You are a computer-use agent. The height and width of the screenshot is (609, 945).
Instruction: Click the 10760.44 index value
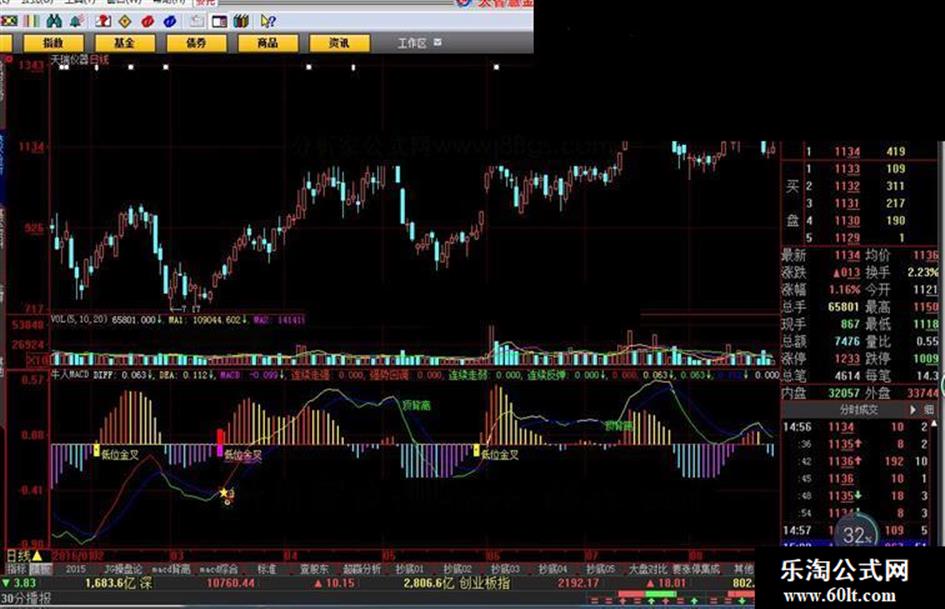231,583
